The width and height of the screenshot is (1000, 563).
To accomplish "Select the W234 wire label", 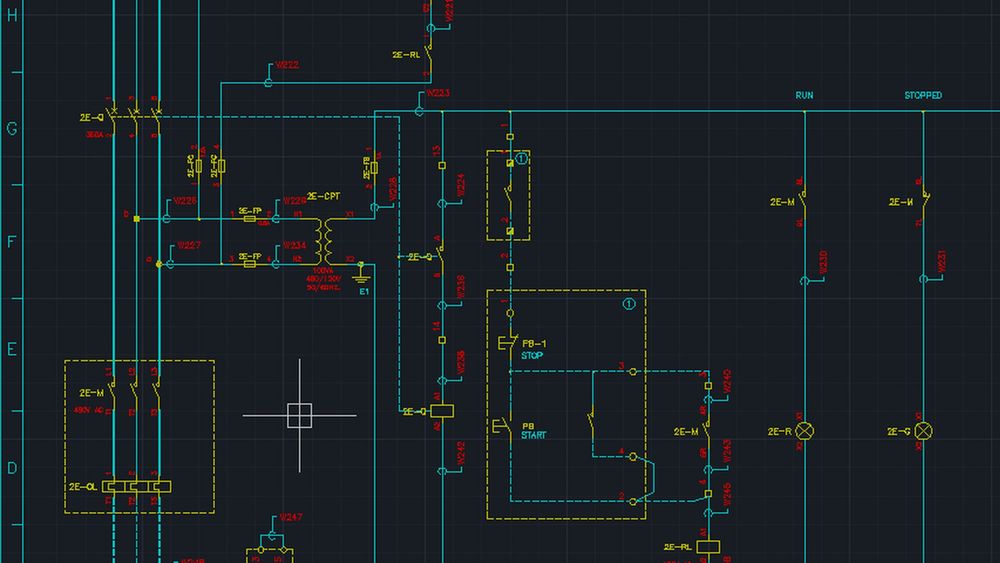I will (x=295, y=245).
